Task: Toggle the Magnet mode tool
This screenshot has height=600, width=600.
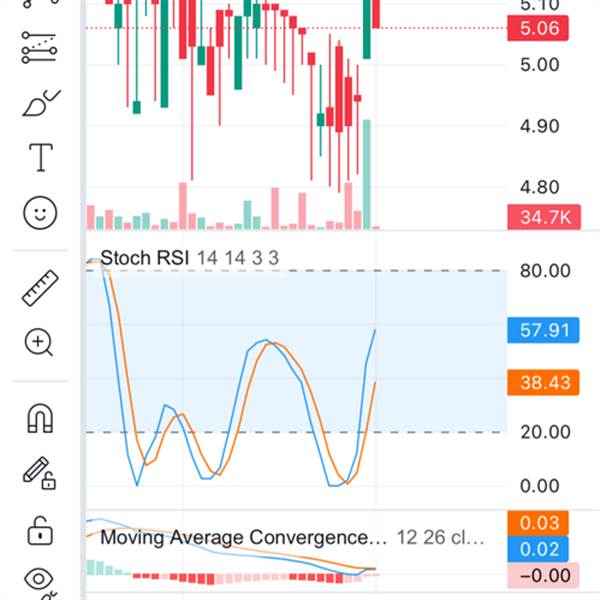Action: 40,418
